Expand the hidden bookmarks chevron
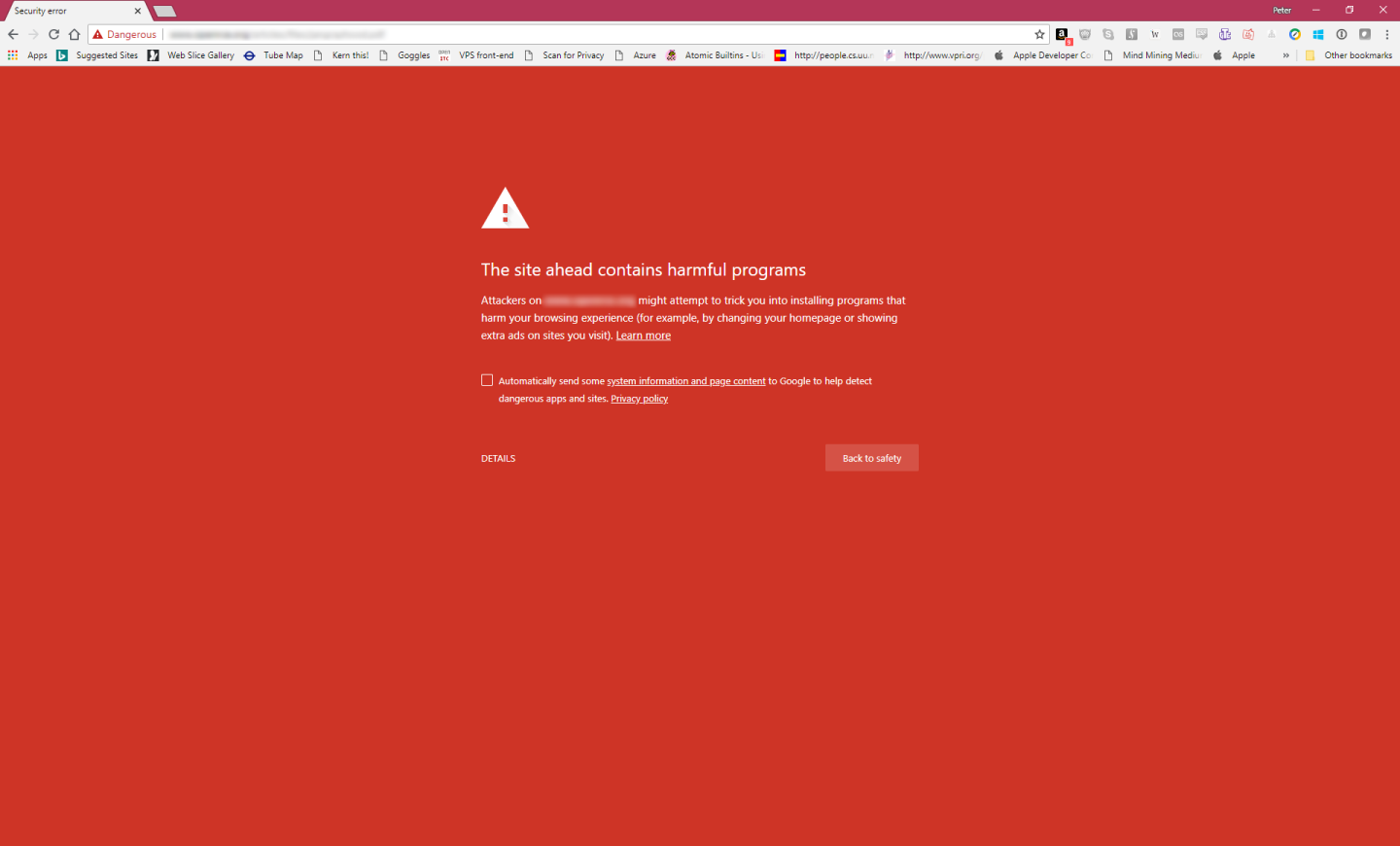This screenshot has height=846, width=1400. [1285, 55]
